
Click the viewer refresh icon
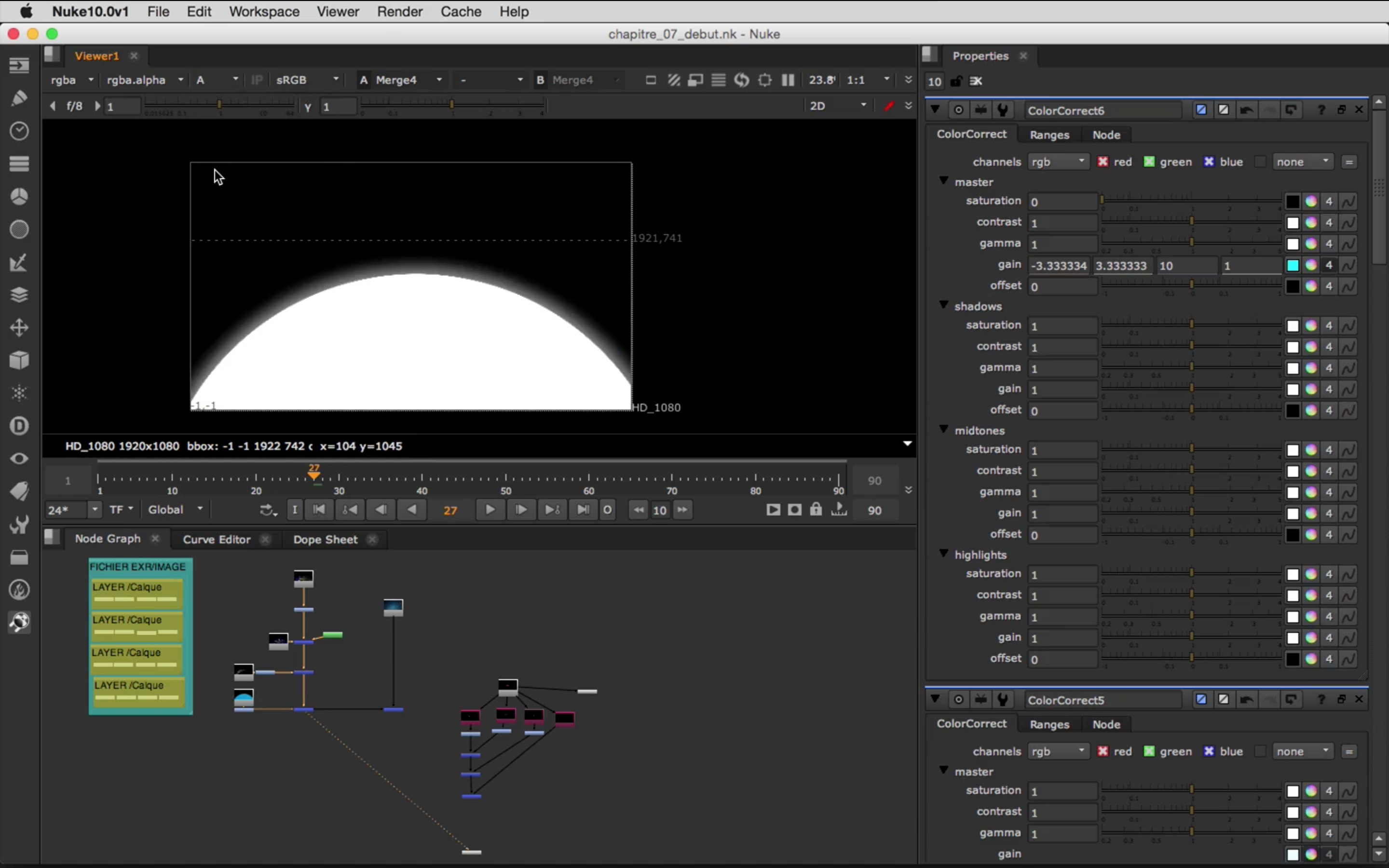pyautogui.click(x=742, y=80)
